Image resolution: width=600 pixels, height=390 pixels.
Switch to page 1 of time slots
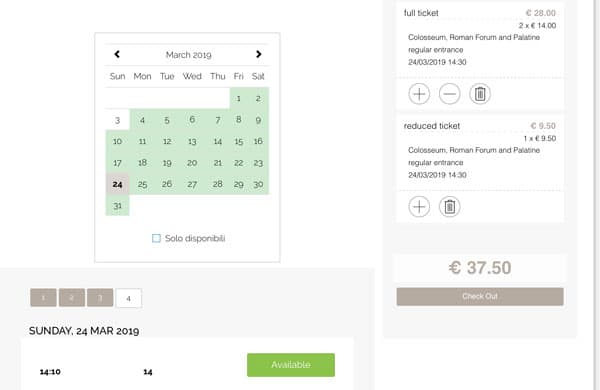point(43,298)
